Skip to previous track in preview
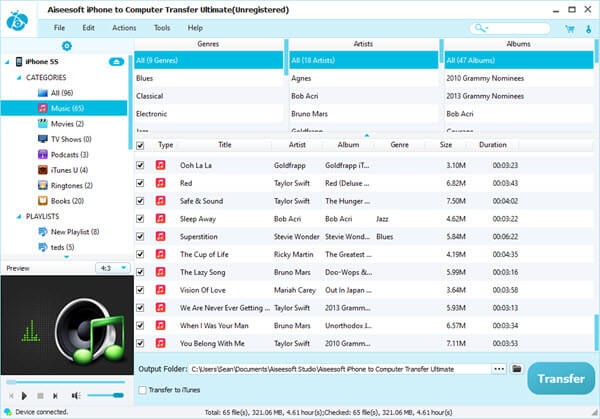The image size is (600, 419). (x=11, y=396)
